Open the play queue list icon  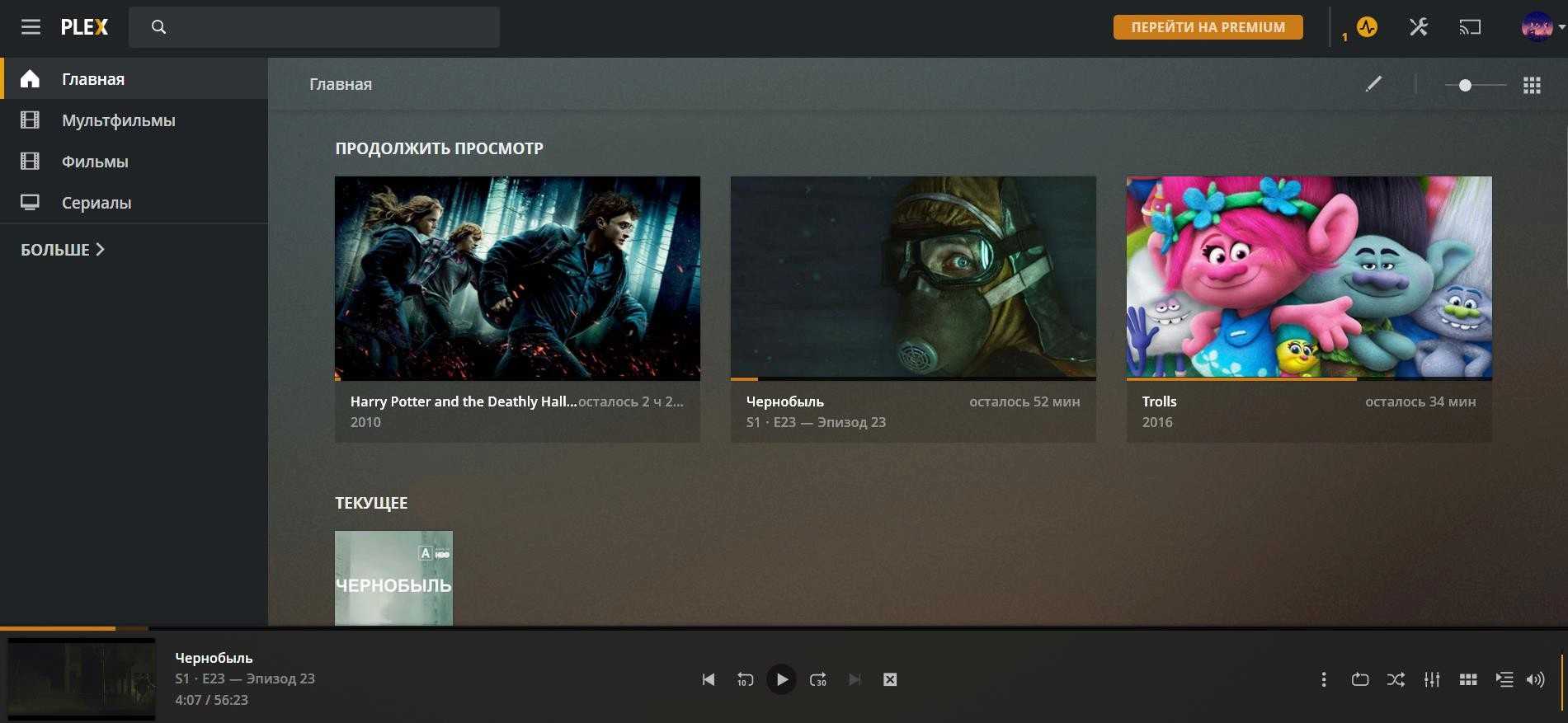[x=1504, y=679]
